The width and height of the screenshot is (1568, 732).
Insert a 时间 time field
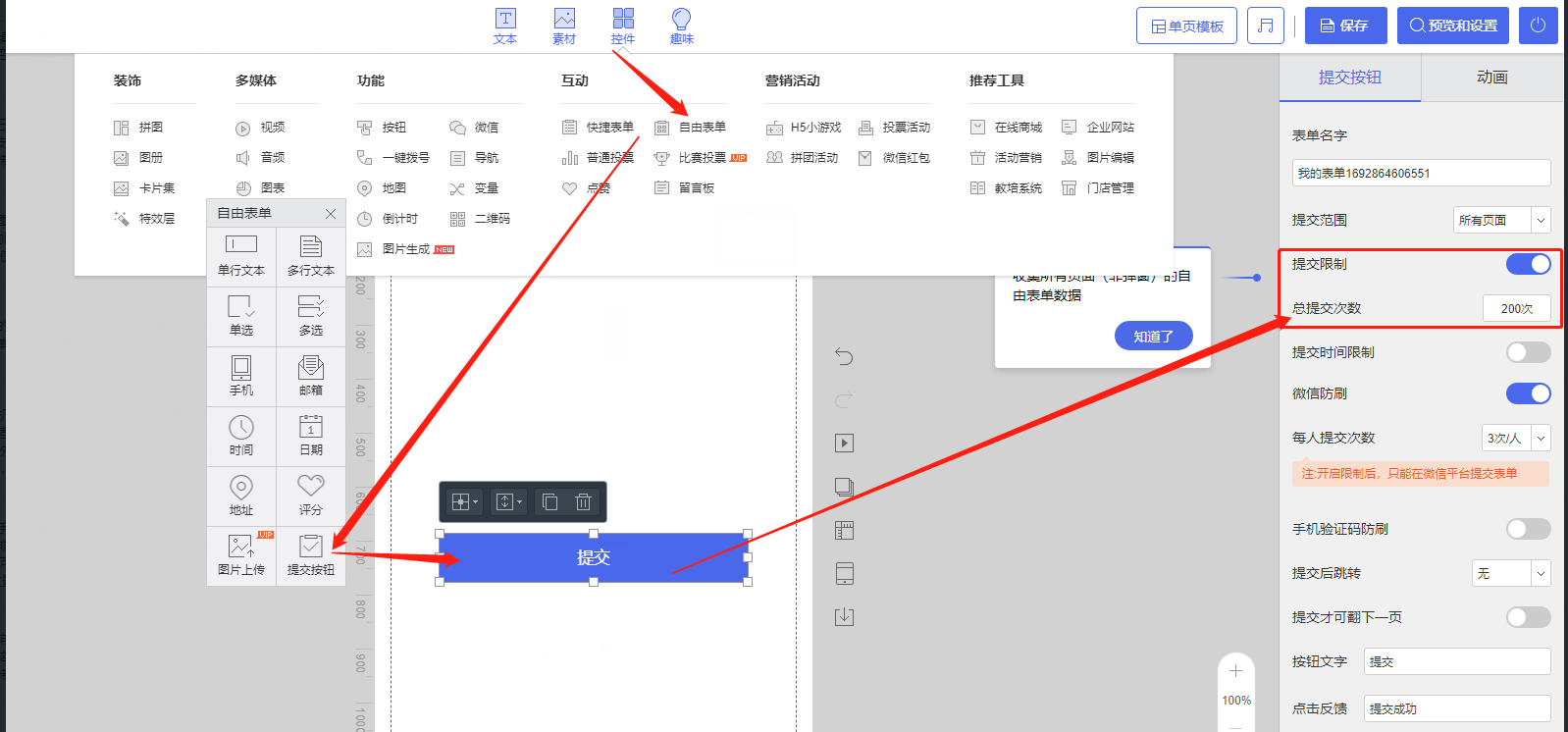(241, 436)
